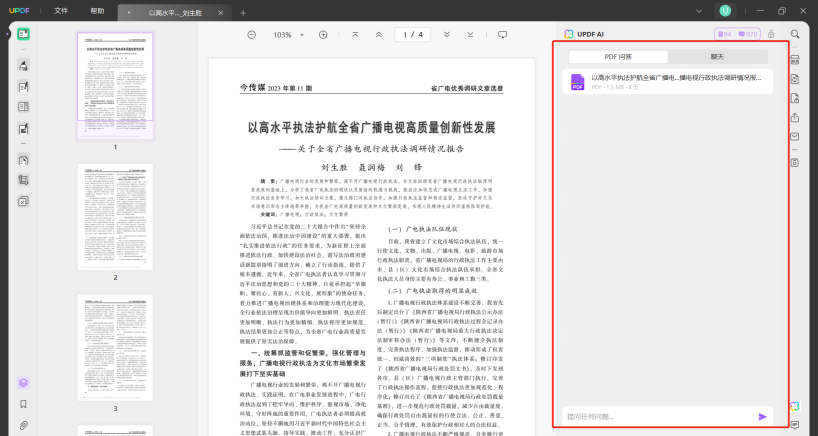This screenshot has height=436, width=818.
Task: Toggle the Thumbnails layers panel icon
Action: click(x=23, y=383)
